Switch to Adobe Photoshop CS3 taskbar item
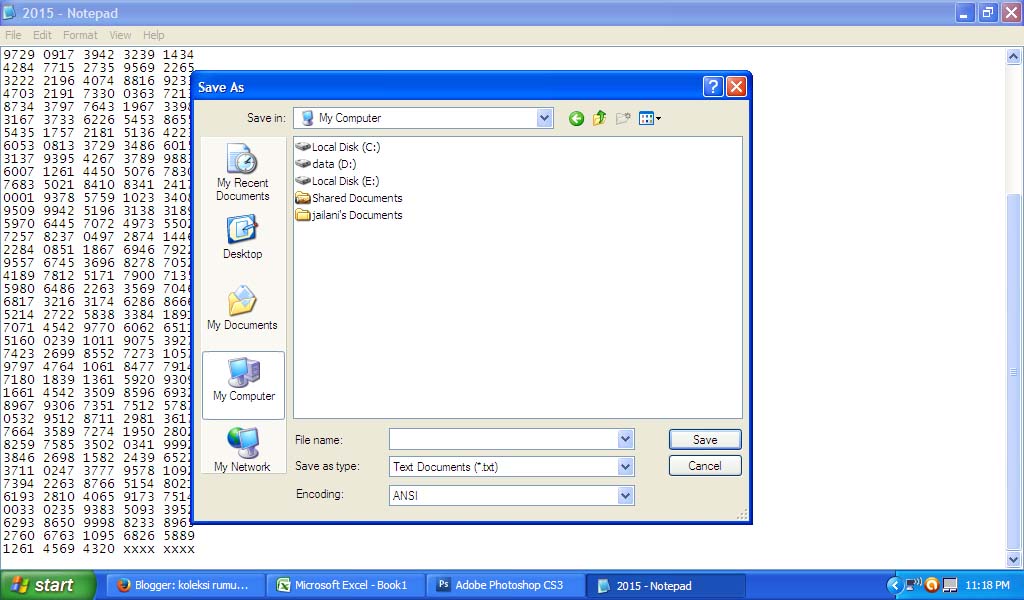 [505, 585]
